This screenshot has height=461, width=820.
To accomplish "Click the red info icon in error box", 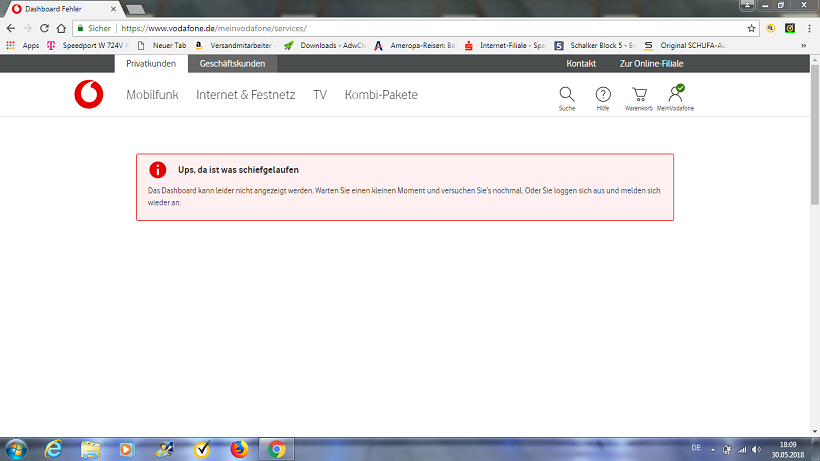I will point(157,170).
